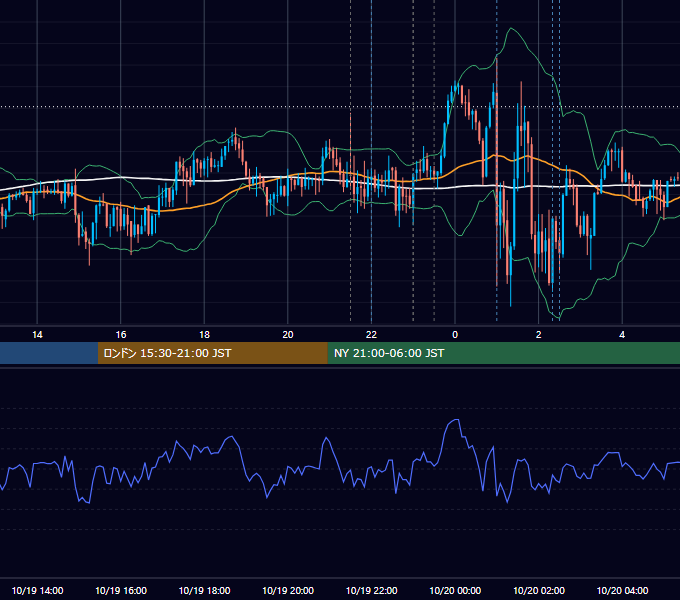
Task: Click the "20" hour label on price chart axis
Action: tap(288, 335)
